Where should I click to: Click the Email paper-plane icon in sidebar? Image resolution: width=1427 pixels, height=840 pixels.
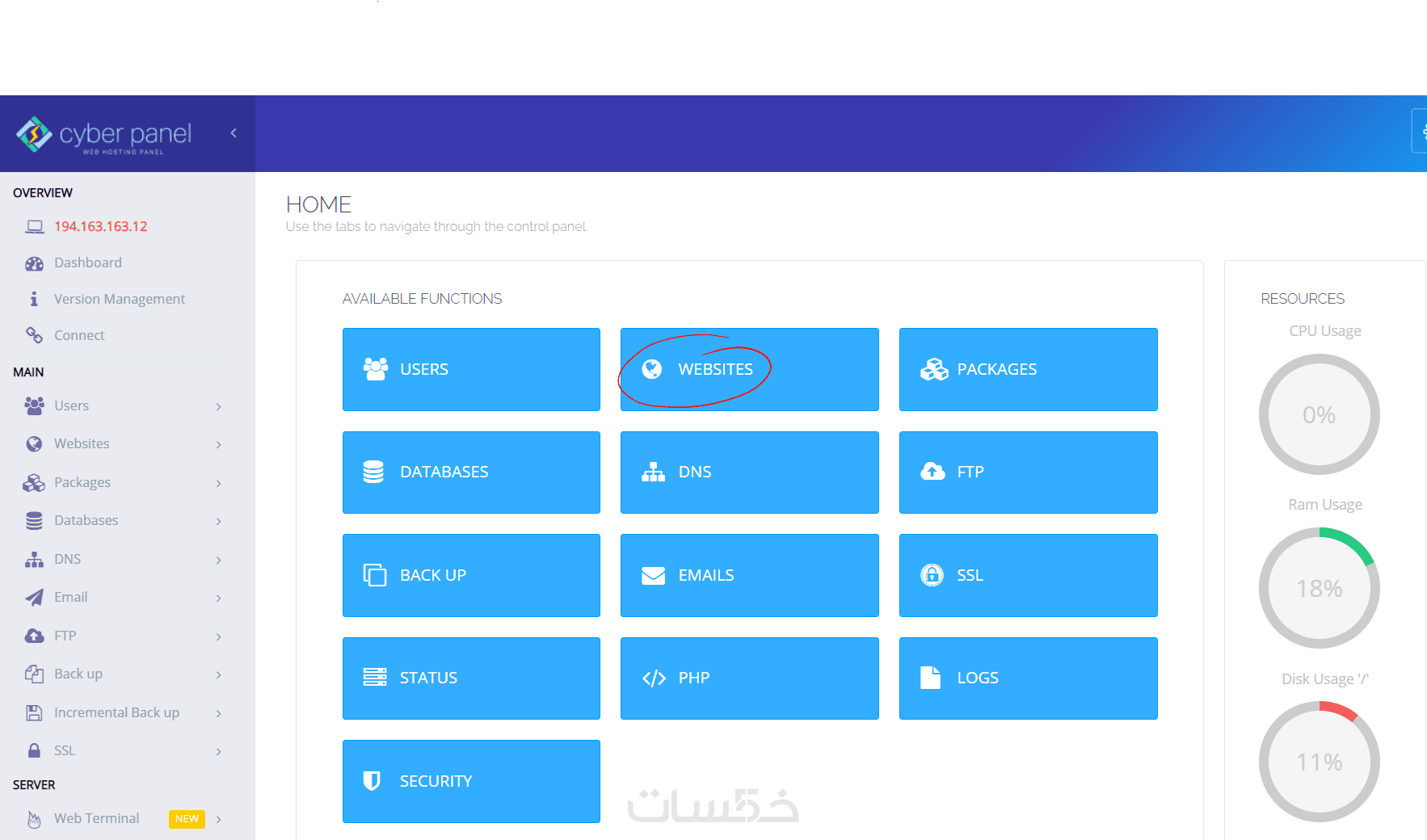pos(34,598)
